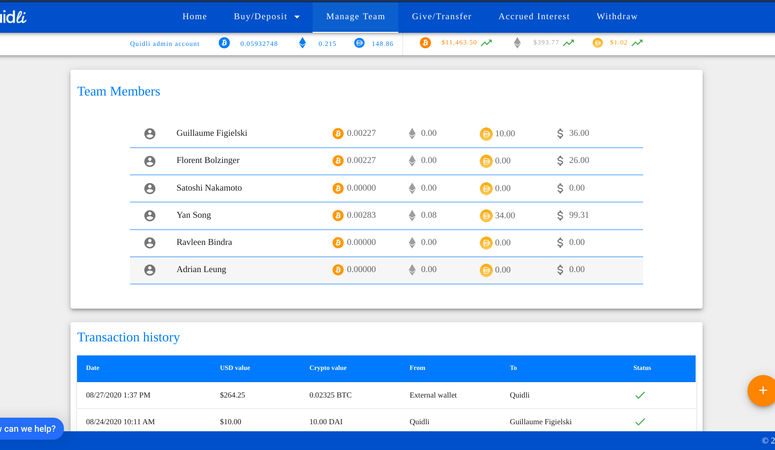
Task: Click Adrian Leung's Bitcoin icon
Action: click(x=338, y=270)
